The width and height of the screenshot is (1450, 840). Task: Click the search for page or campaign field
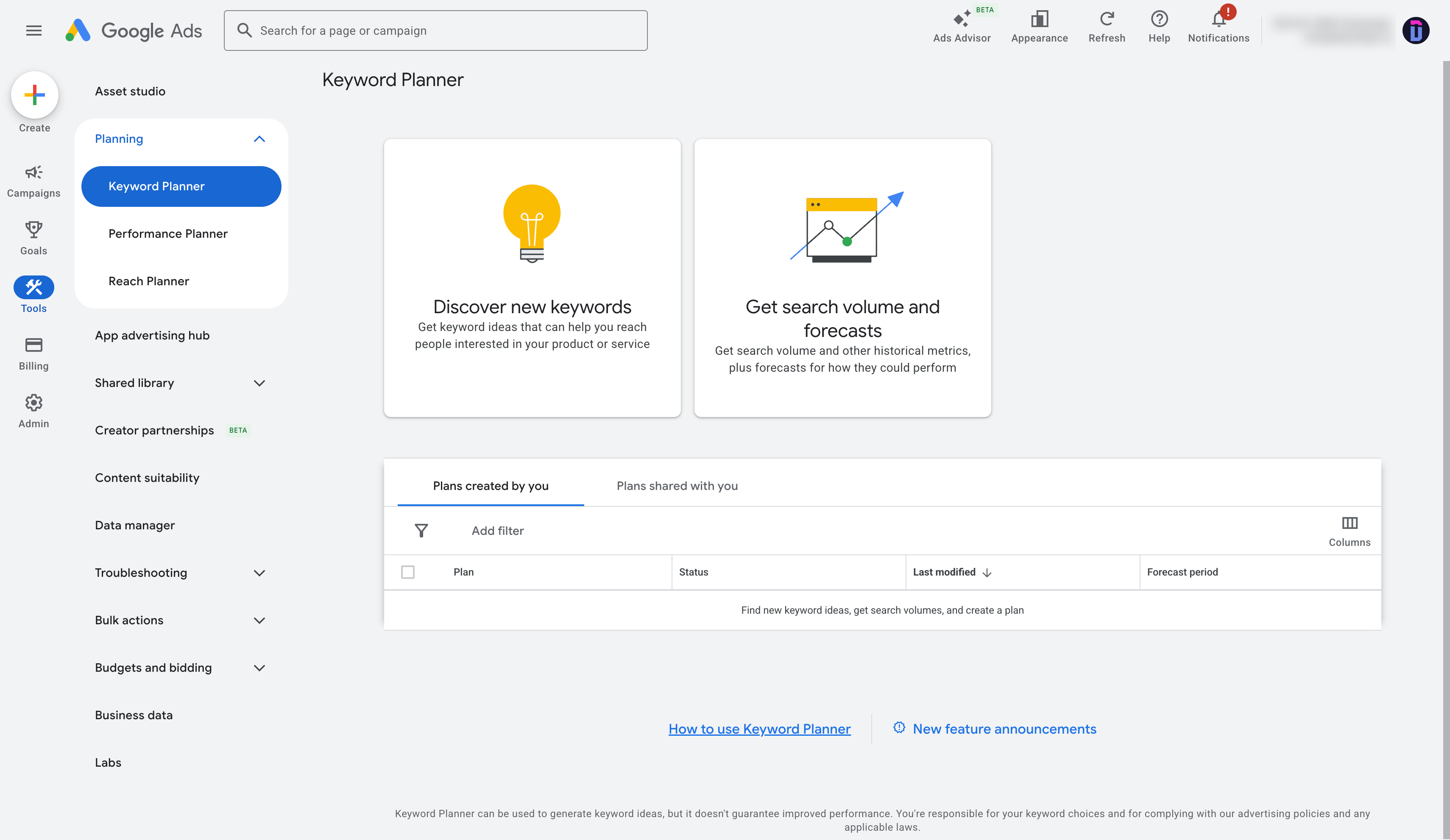click(x=435, y=31)
